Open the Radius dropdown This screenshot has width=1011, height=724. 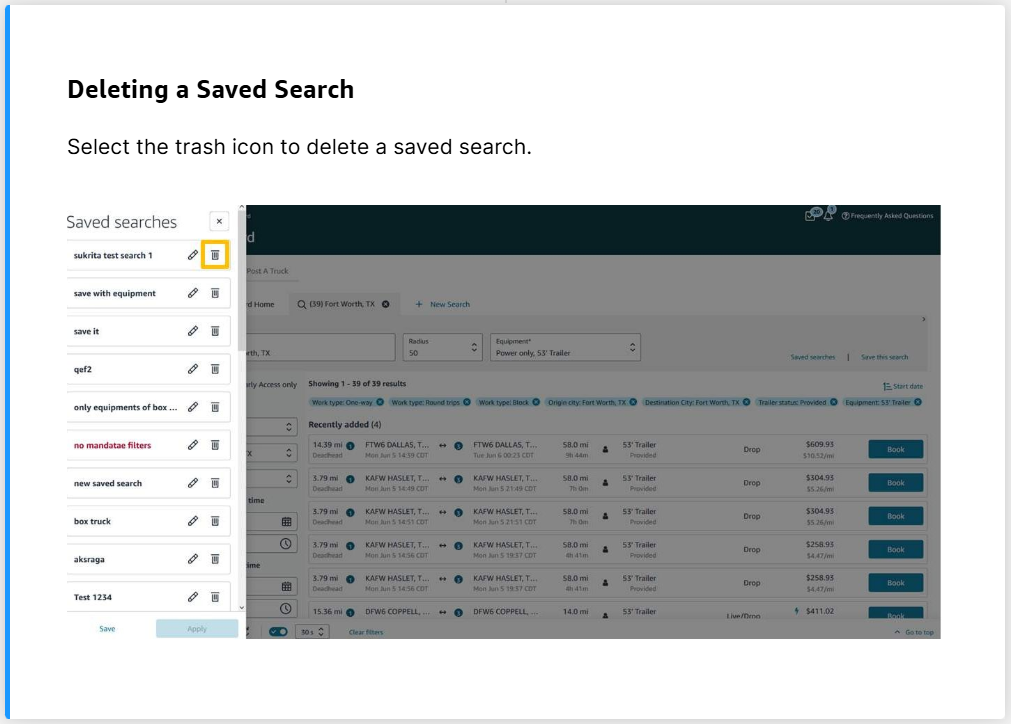[441, 347]
